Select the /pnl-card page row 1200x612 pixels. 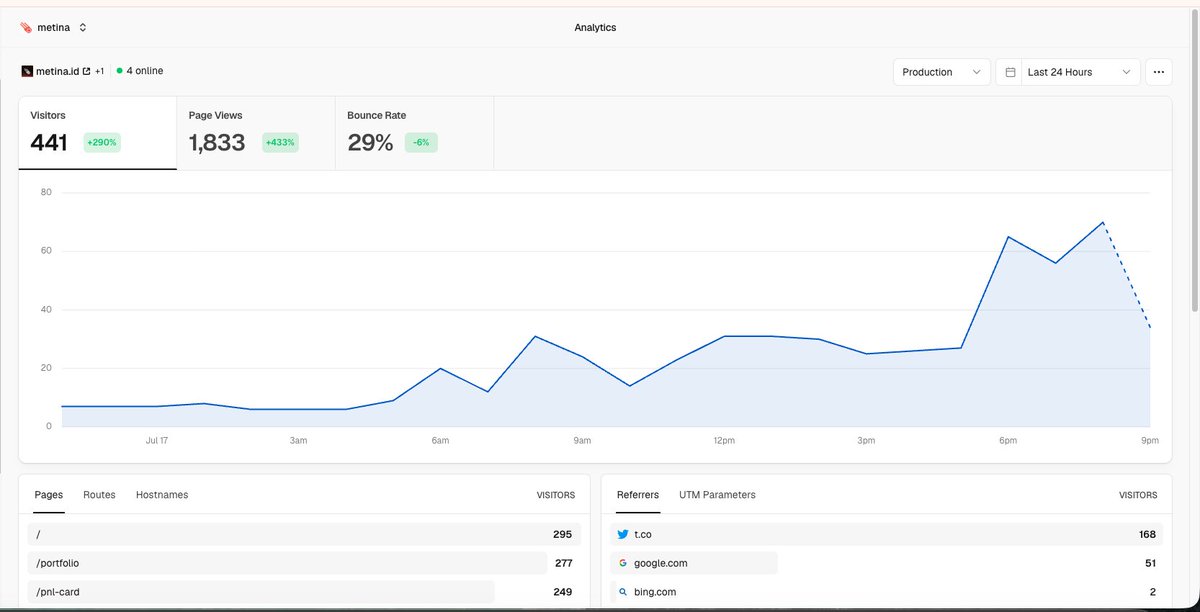click(304, 592)
